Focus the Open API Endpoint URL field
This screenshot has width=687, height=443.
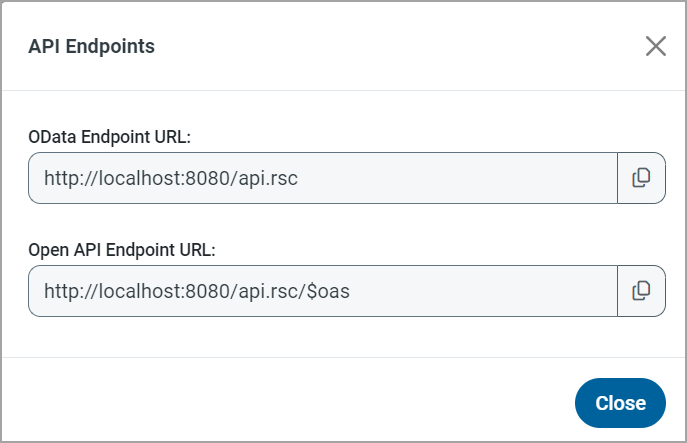322,291
